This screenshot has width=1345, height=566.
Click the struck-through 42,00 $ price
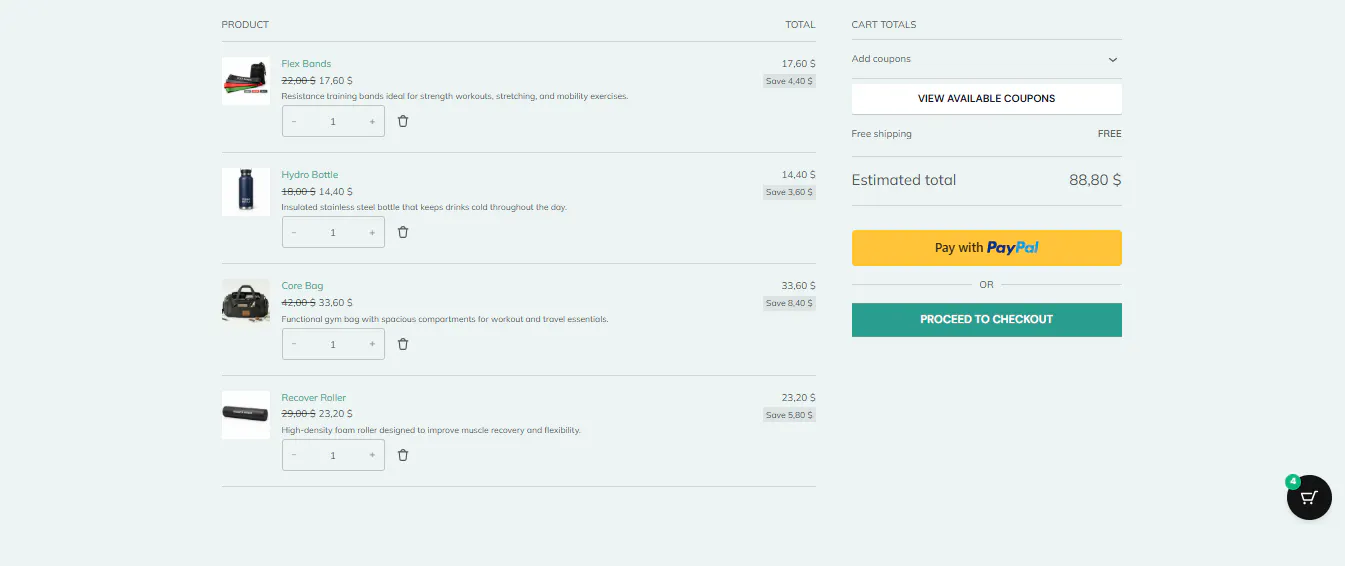point(298,302)
